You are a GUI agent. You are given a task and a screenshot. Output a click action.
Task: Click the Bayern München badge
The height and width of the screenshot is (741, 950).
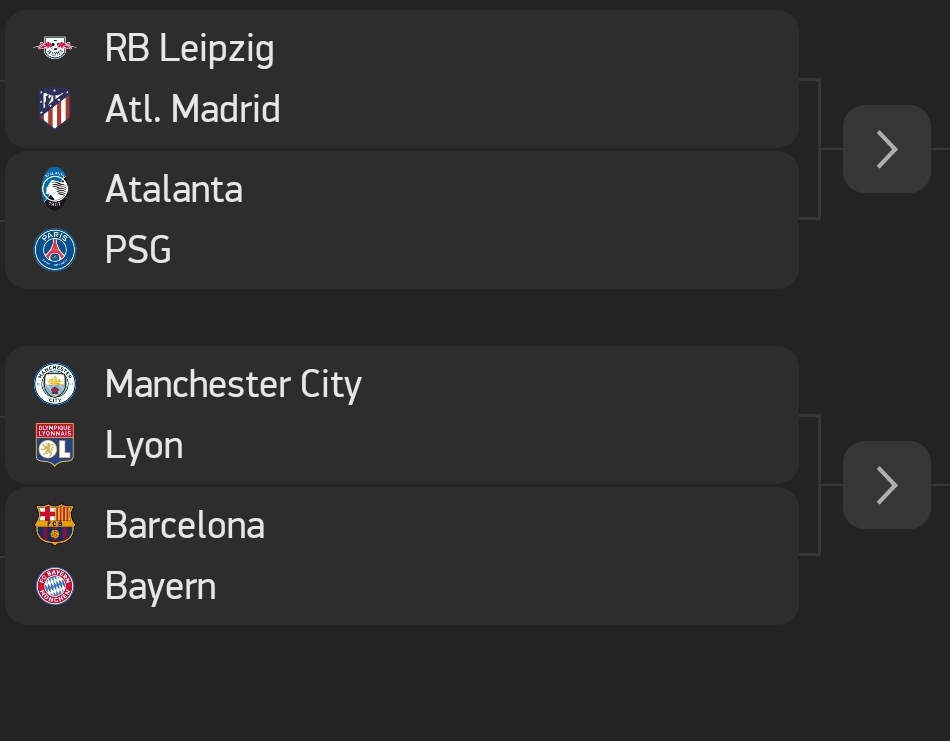pos(55,586)
